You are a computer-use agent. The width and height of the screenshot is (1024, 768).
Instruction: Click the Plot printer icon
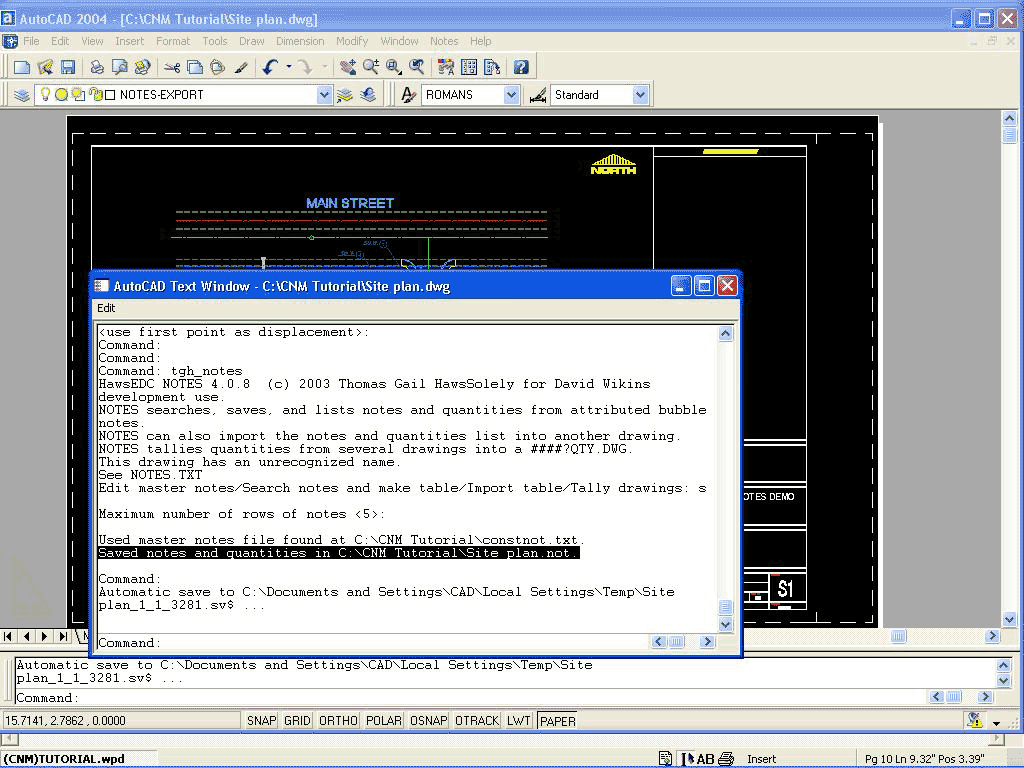[x=97, y=67]
